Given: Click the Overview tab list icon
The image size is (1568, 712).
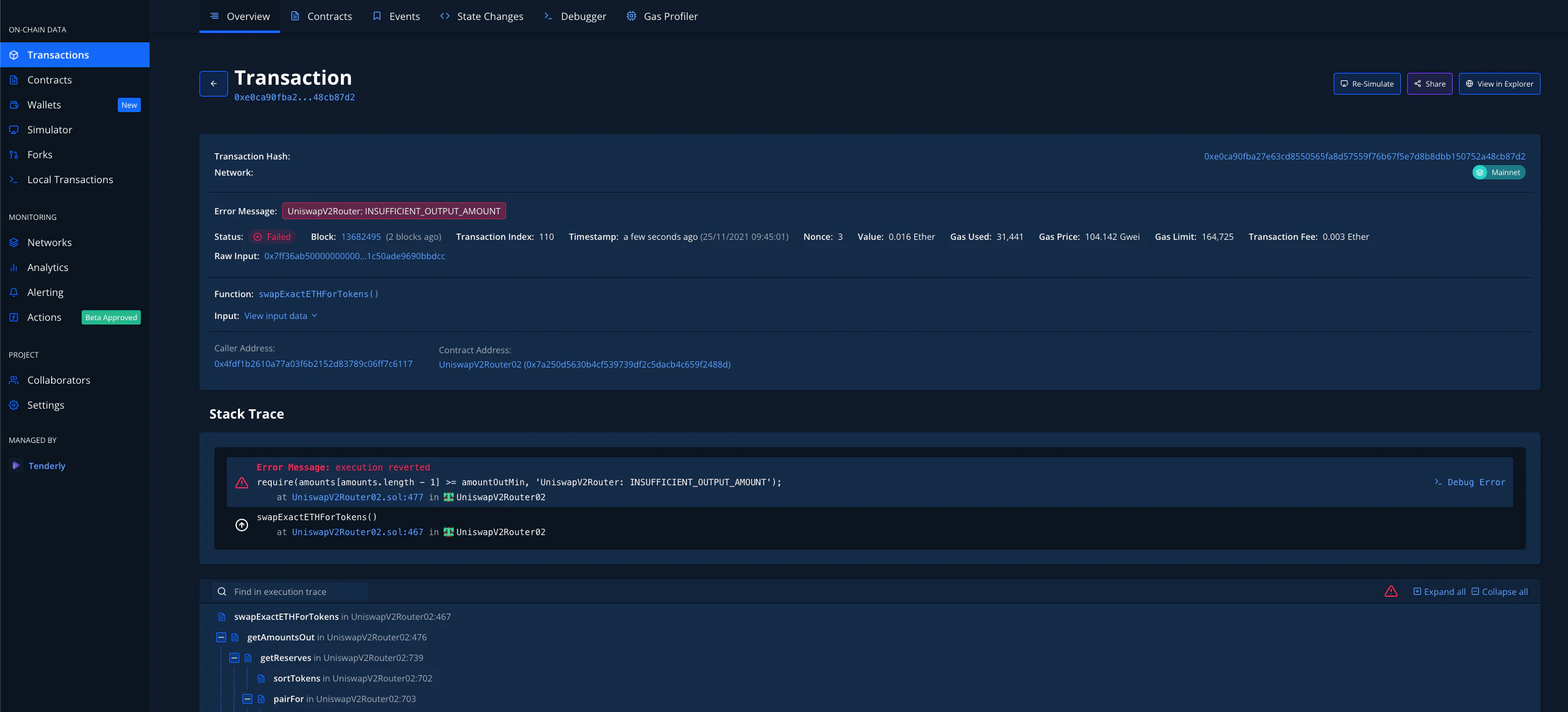Looking at the screenshot, I should click(x=214, y=16).
